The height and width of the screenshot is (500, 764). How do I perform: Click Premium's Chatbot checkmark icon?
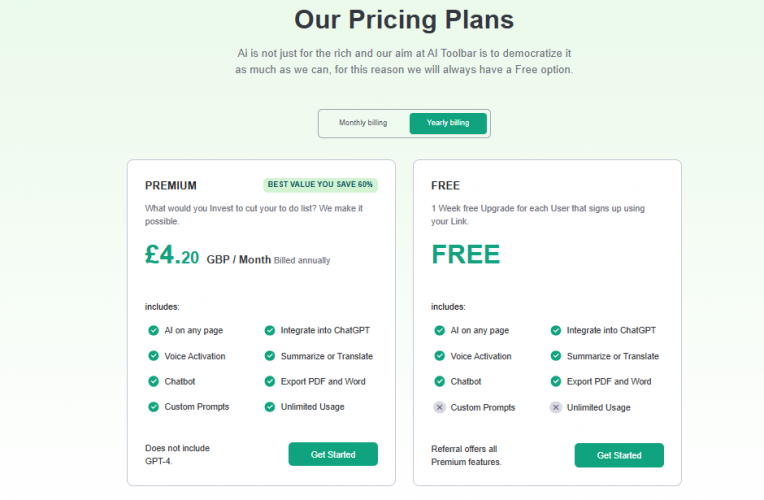(x=153, y=382)
